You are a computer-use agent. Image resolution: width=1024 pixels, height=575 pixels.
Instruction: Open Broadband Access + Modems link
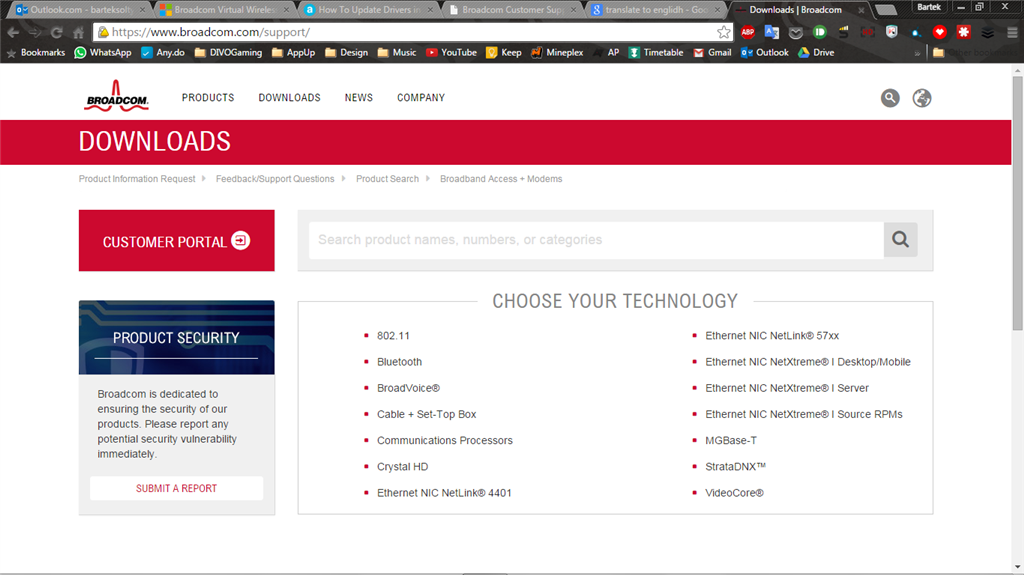click(501, 179)
